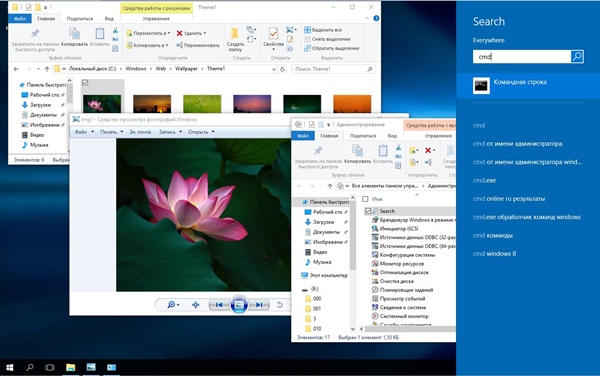Click Музыка in Theme1 navigation pane
Image resolution: width=600 pixels, height=376 pixels.
point(35,145)
